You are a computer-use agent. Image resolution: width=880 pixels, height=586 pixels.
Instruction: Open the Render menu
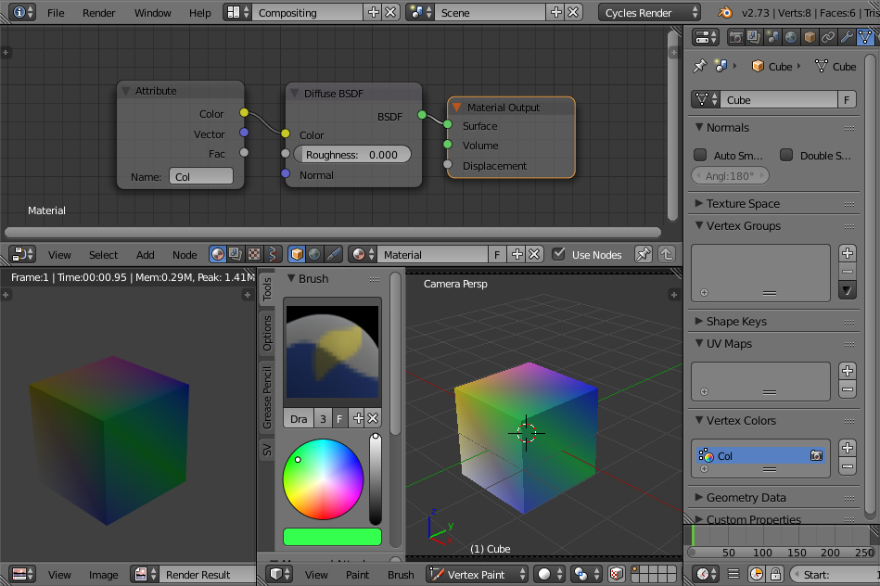tap(98, 13)
